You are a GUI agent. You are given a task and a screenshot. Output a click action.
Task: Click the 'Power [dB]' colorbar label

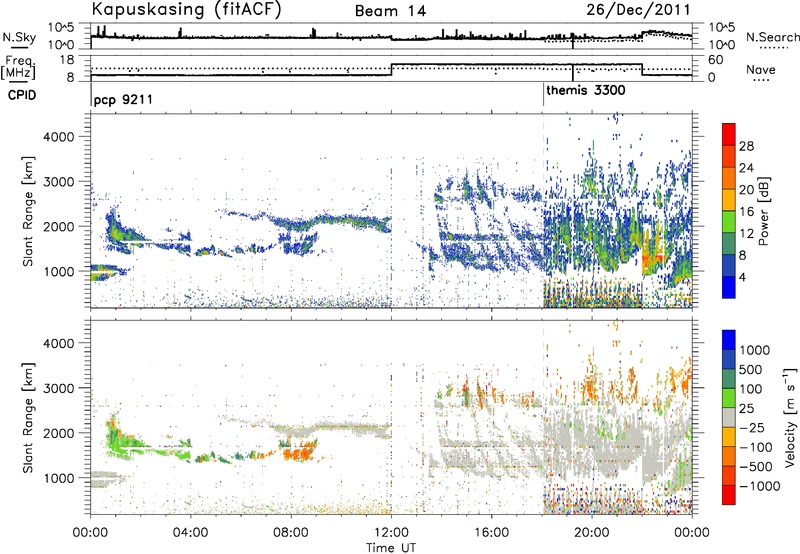(764, 211)
